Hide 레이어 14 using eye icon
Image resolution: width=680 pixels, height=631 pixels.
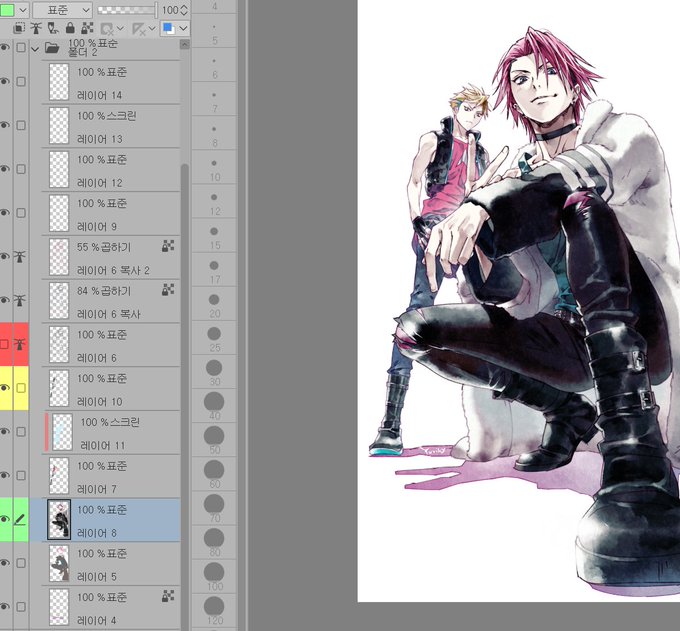(x=5, y=82)
